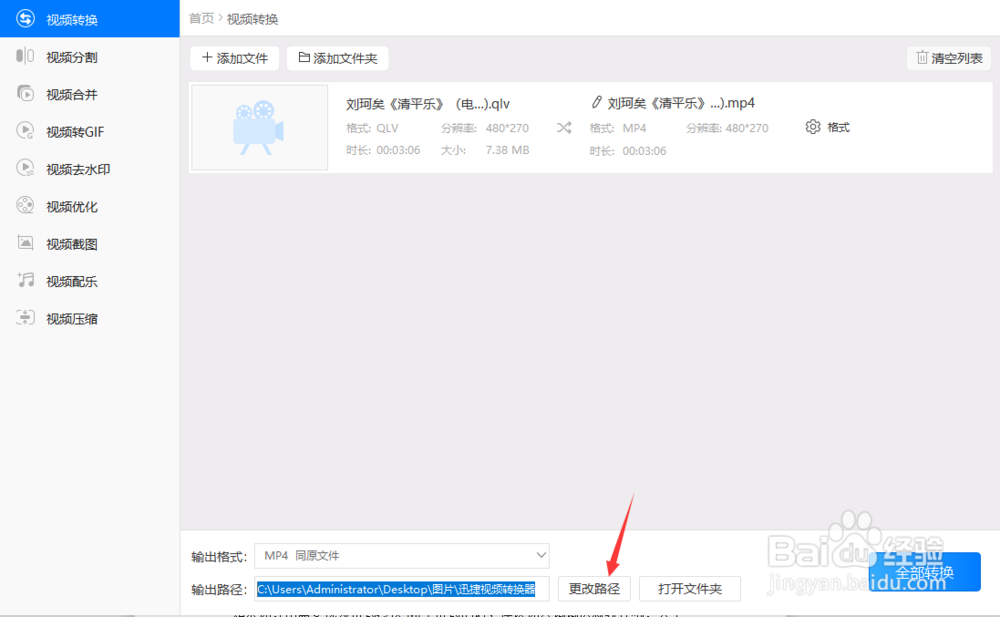Open the 输出格式 output format dropdown
1000x617 pixels.
[x=401, y=555]
